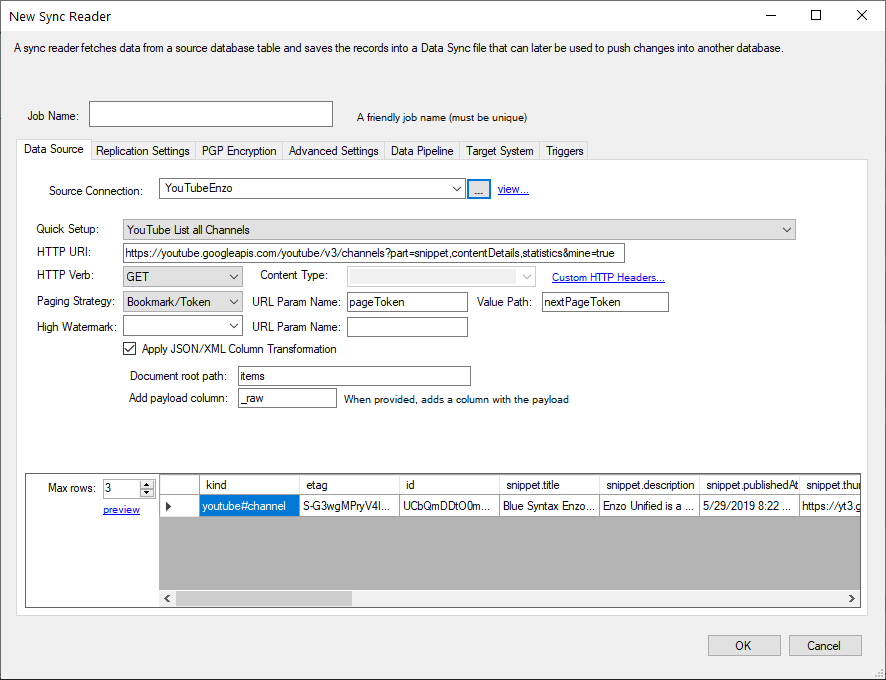Open the Content Type dropdown
The image size is (886, 680).
point(441,276)
